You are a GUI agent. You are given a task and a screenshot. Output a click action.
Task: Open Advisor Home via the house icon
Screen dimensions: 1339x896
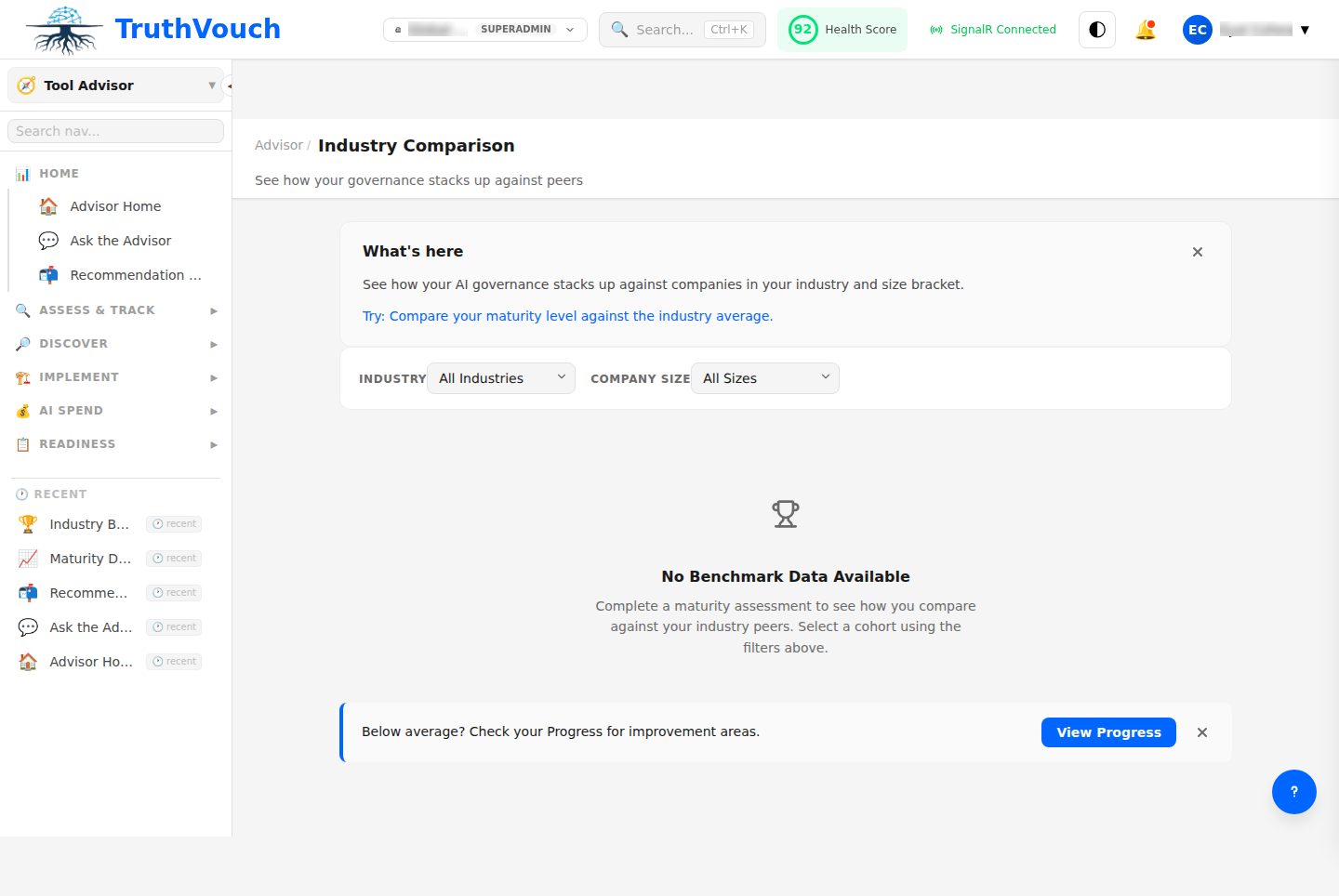(48, 205)
